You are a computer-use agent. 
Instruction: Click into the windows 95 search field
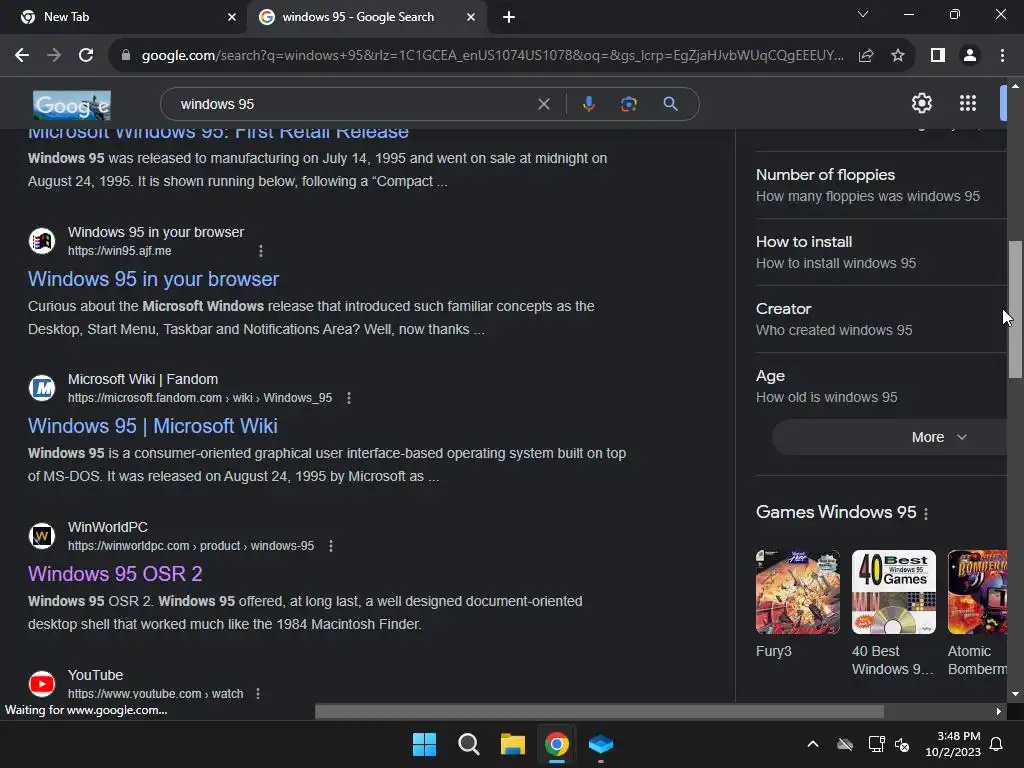tap(353, 104)
